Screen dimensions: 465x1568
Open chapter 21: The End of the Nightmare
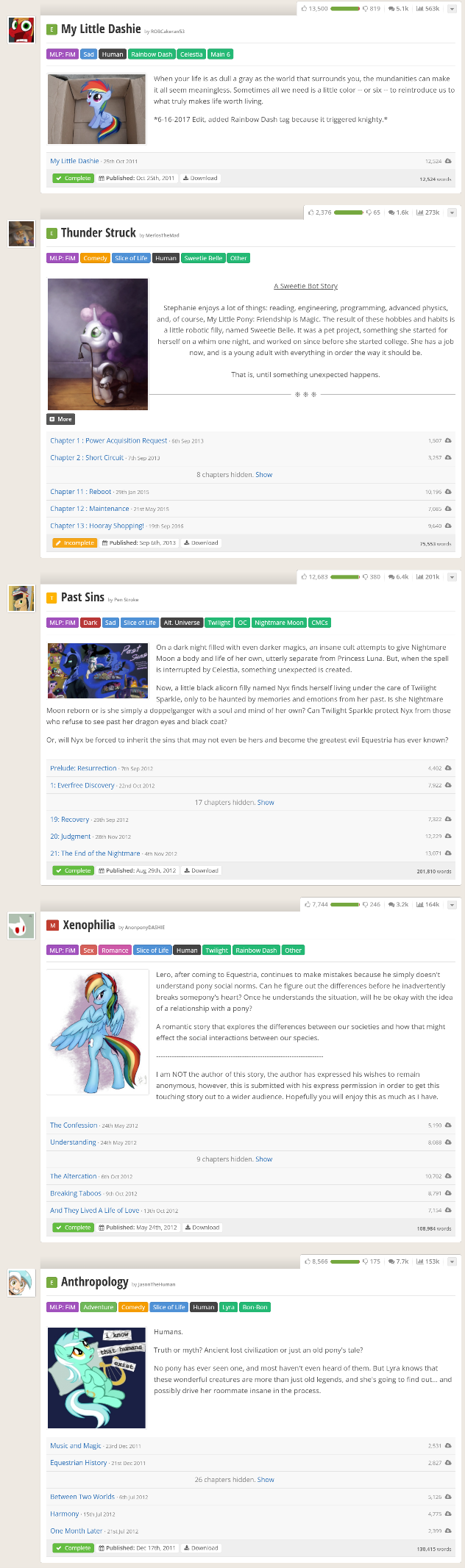[95, 853]
